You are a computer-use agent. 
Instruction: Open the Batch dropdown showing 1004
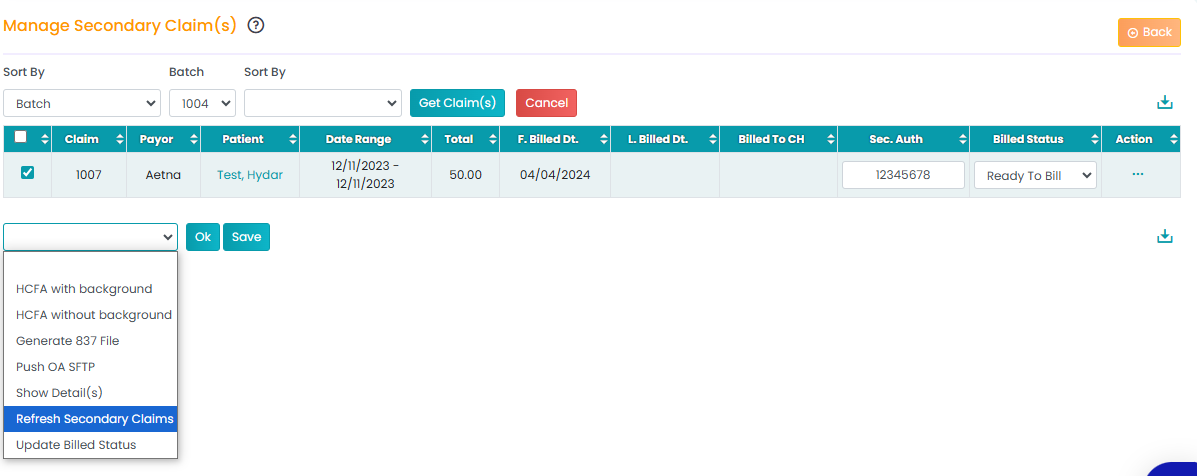point(202,103)
